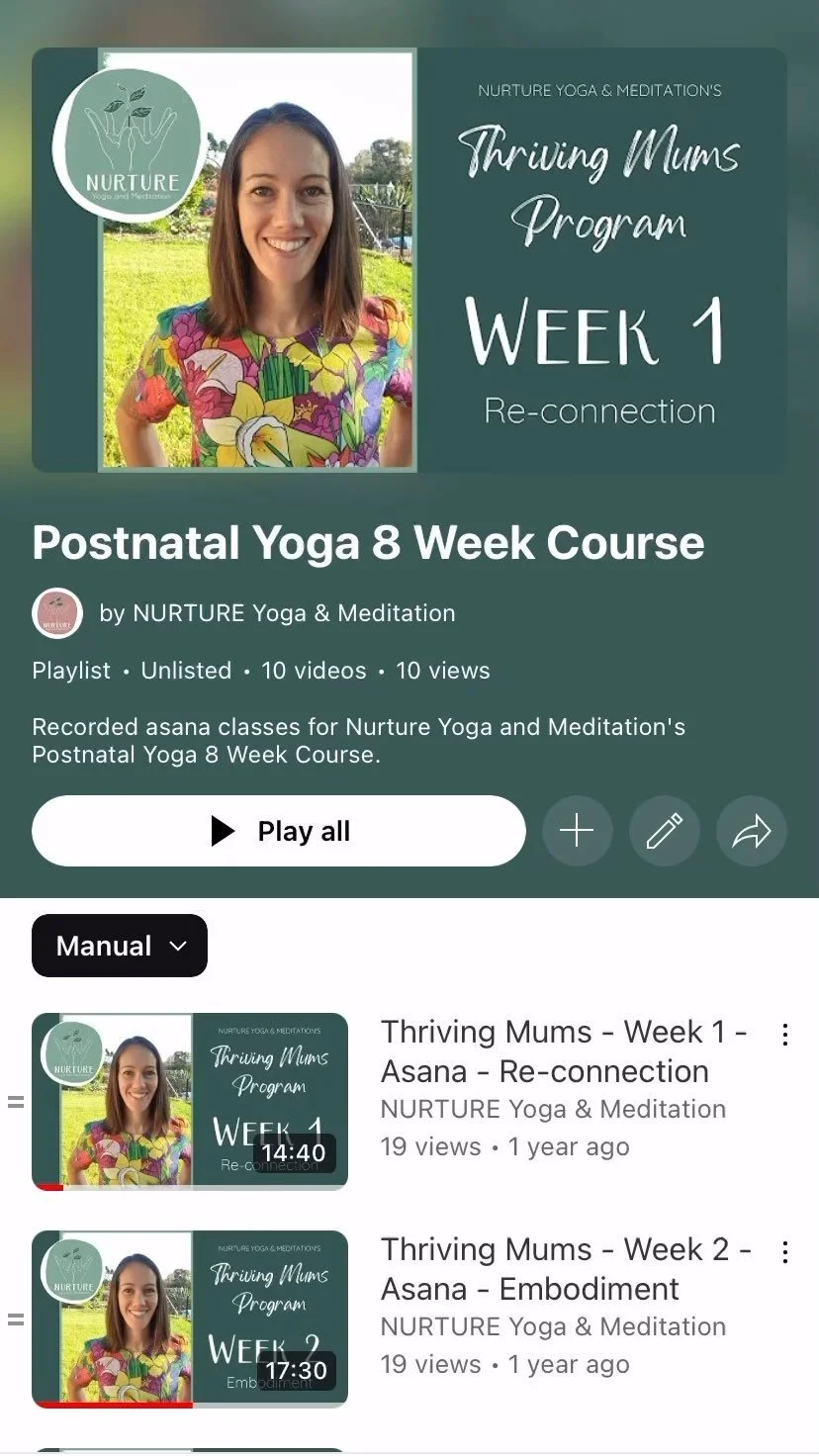Open three-dot menu for Week 1 video

785,1035
